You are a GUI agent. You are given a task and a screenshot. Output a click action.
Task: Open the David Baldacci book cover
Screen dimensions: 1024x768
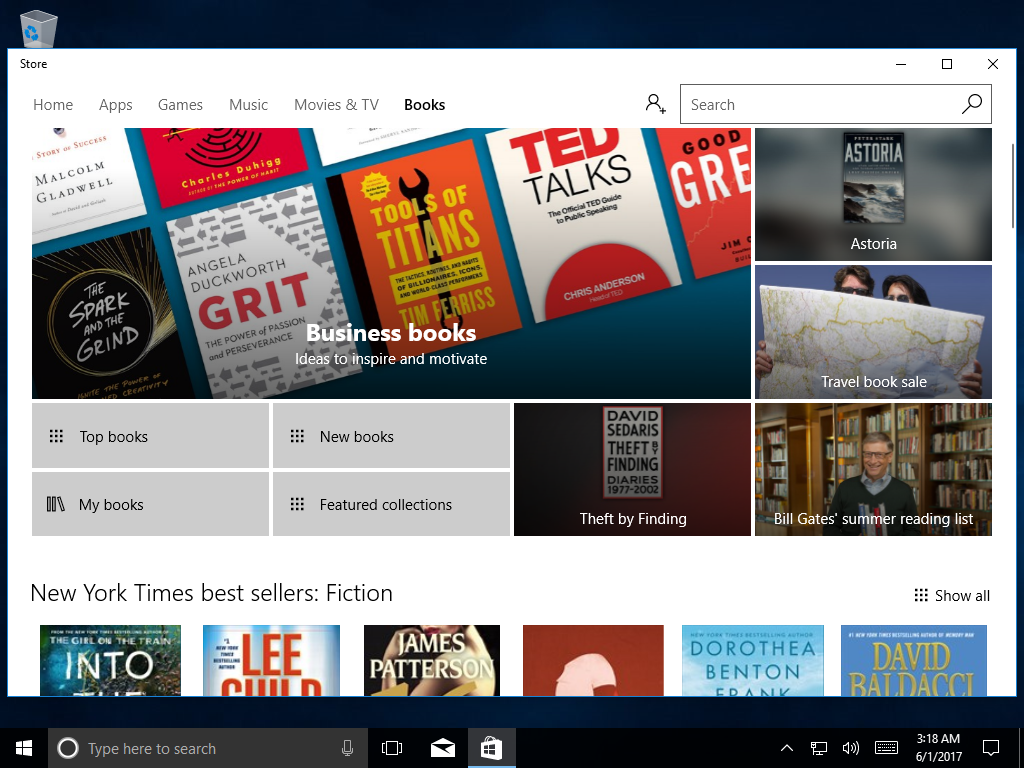[914, 660]
